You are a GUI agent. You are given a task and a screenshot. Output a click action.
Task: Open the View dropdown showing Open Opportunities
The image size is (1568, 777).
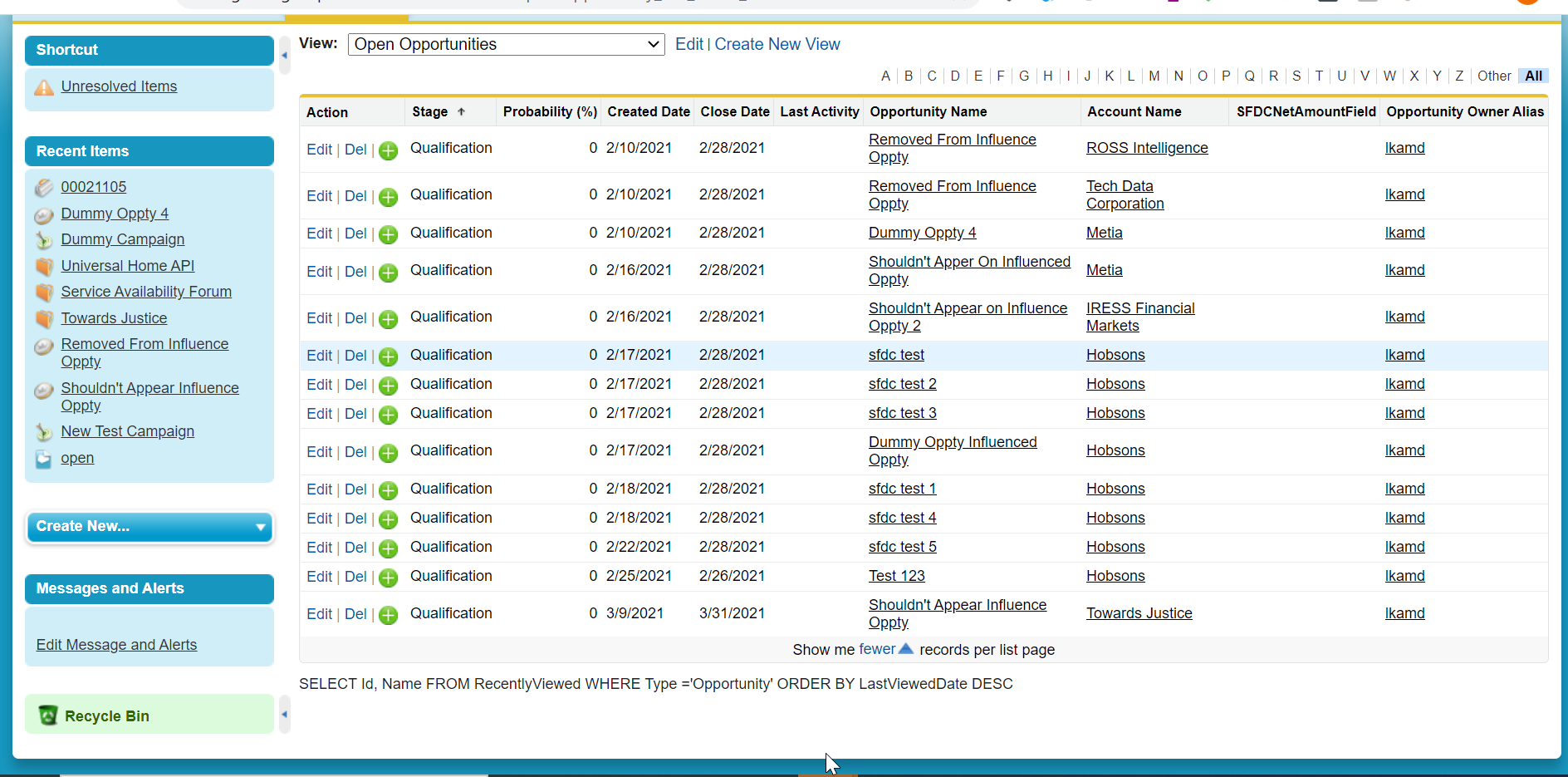tap(506, 45)
